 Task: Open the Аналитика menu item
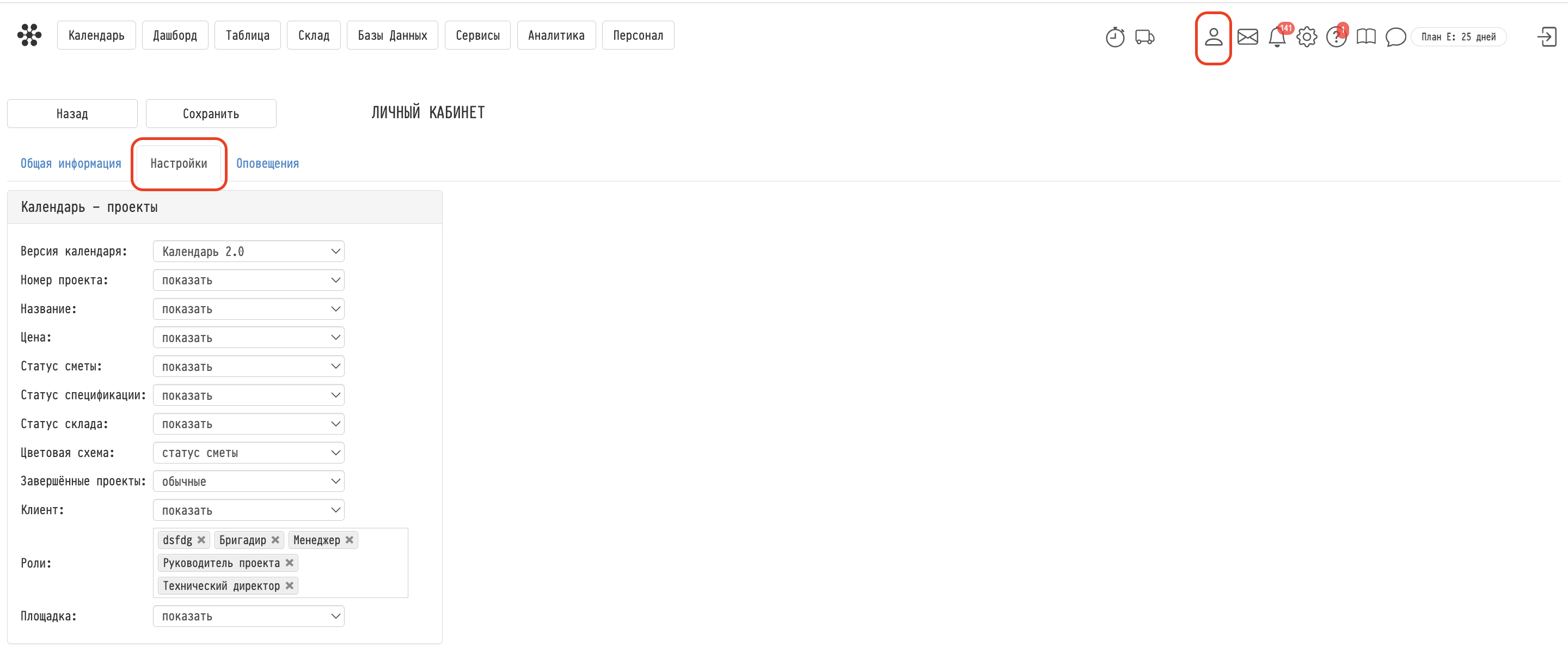pyautogui.click(x=556, y=35)
